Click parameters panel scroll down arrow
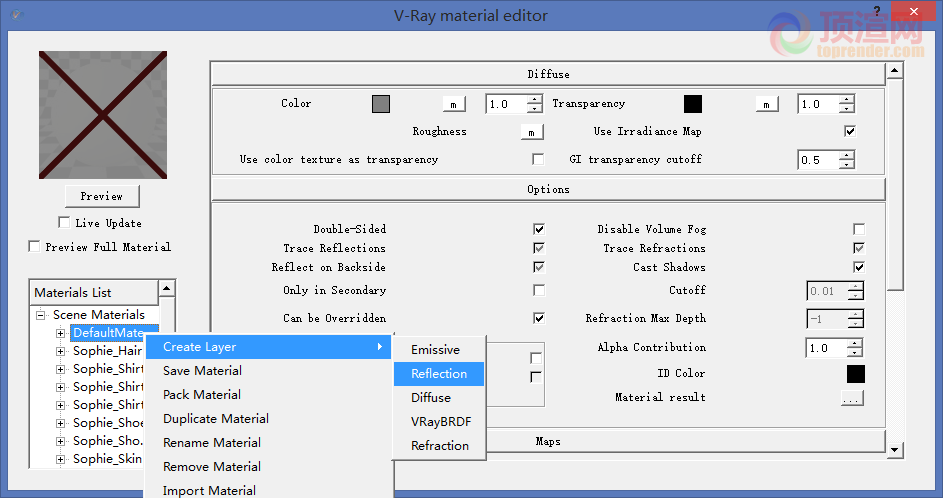The width and height of the screenshot is (943, 498). click(x=895, y=449)
